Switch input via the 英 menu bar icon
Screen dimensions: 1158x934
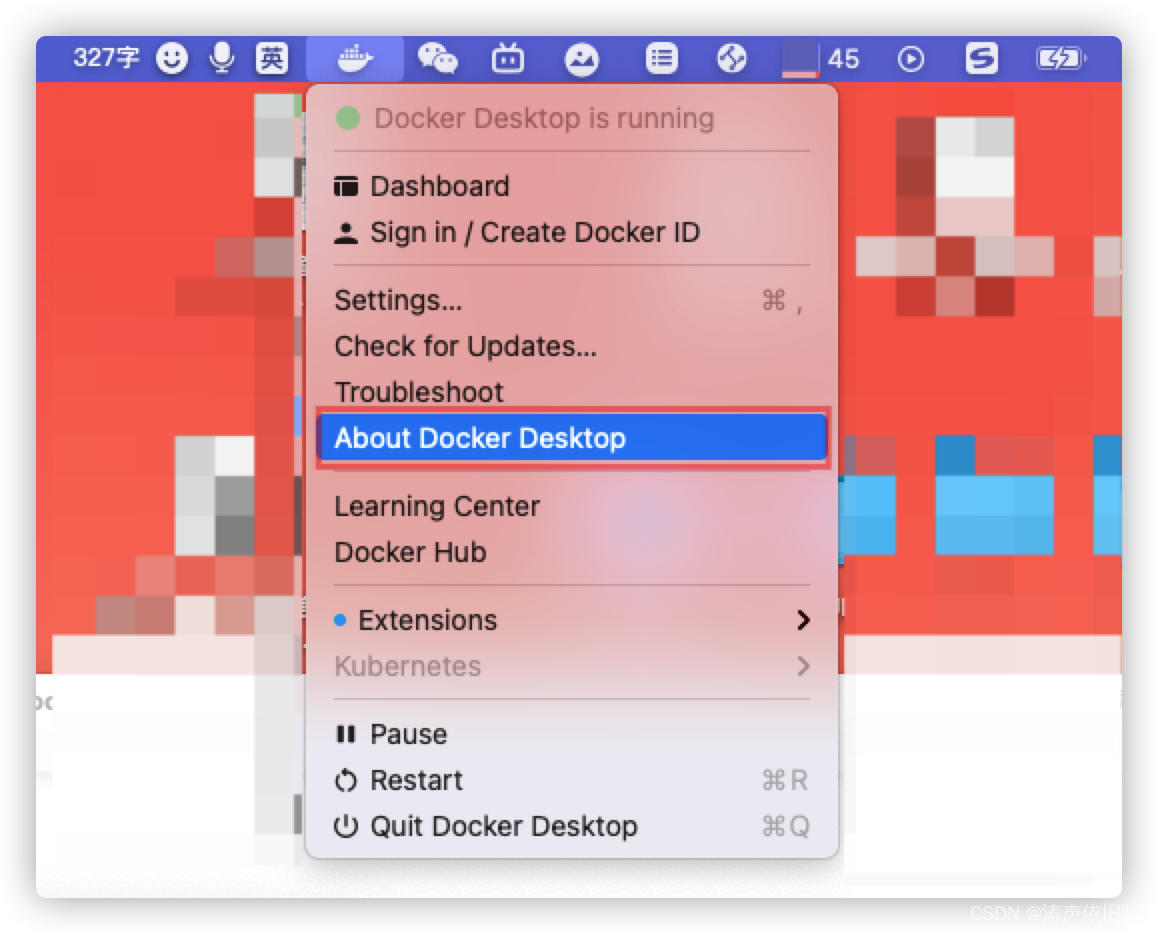click(x=272, y=58)
